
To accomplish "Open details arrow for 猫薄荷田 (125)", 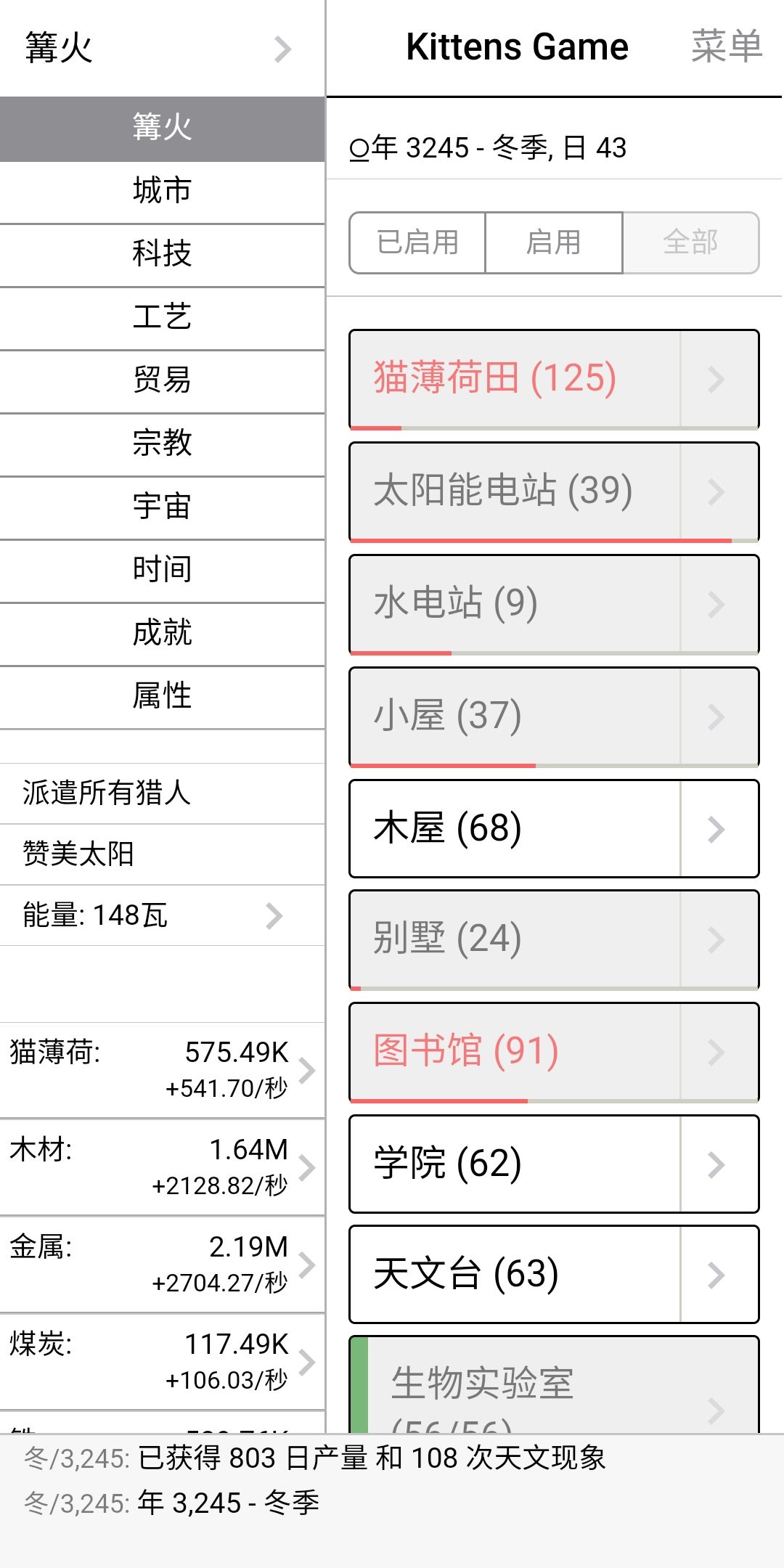I will [717, 379].
